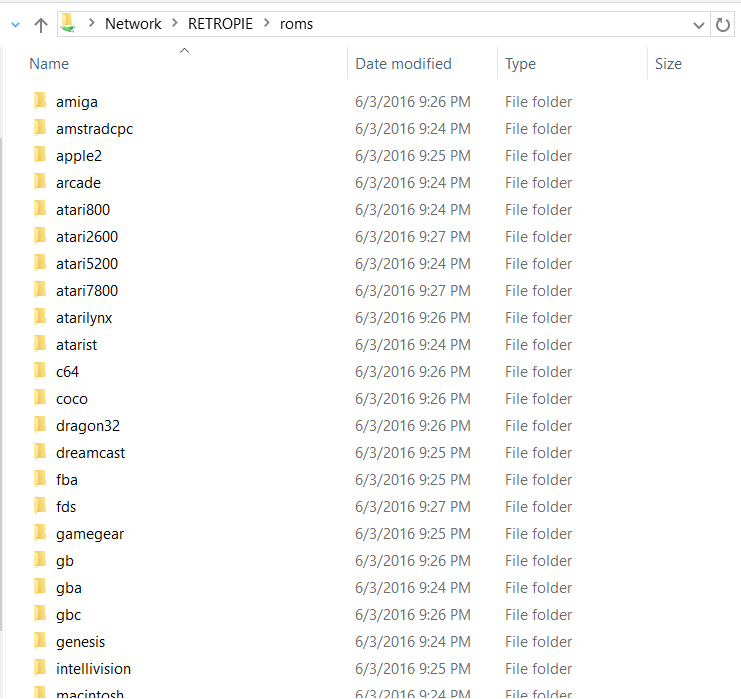The width and height of the screenshot is (741, 699).
Task: Click the fba folder name
Action: pyautogui.click(x=67, y=480)
